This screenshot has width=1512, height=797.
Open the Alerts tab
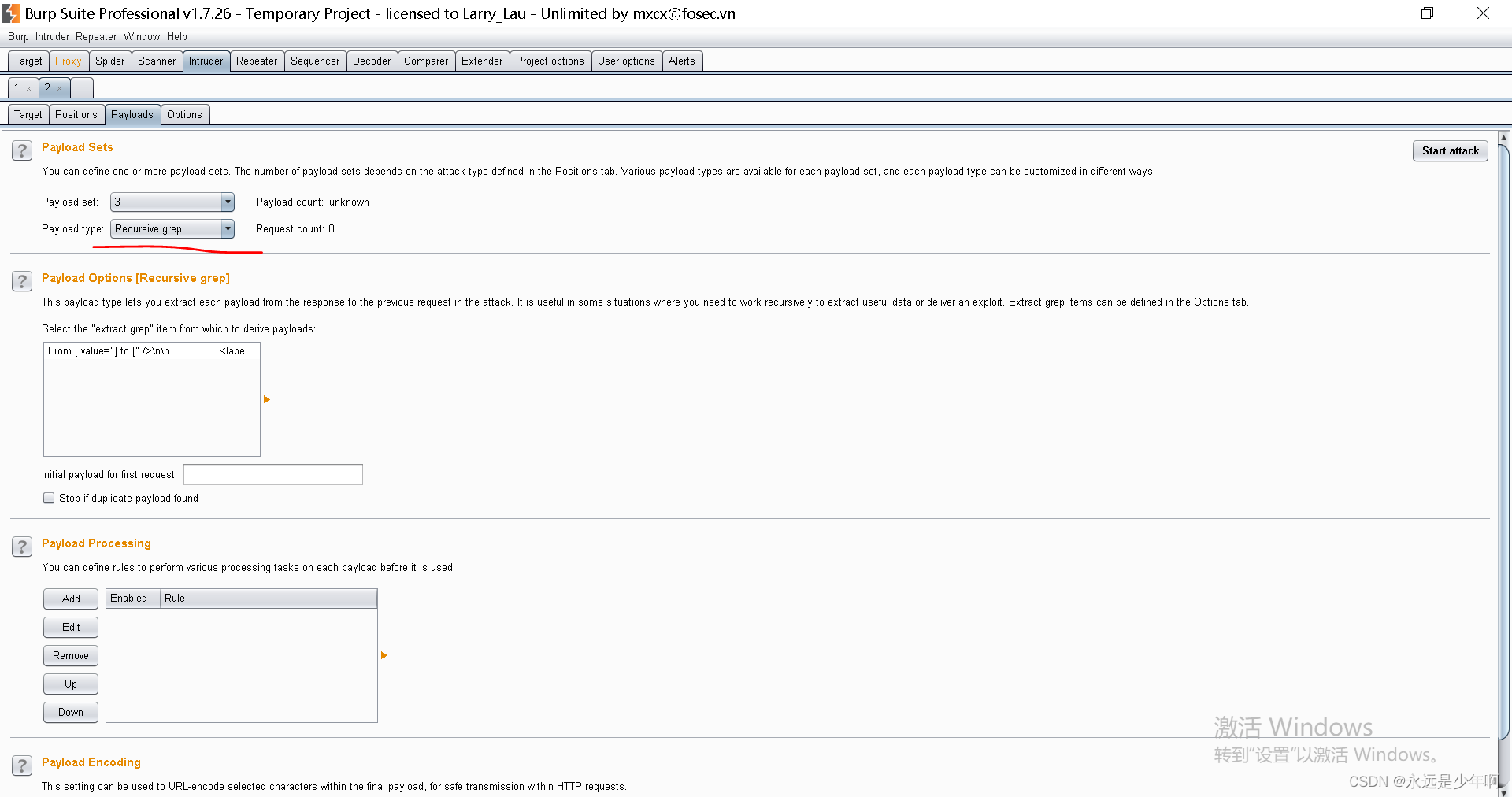(x=682, y=61)
